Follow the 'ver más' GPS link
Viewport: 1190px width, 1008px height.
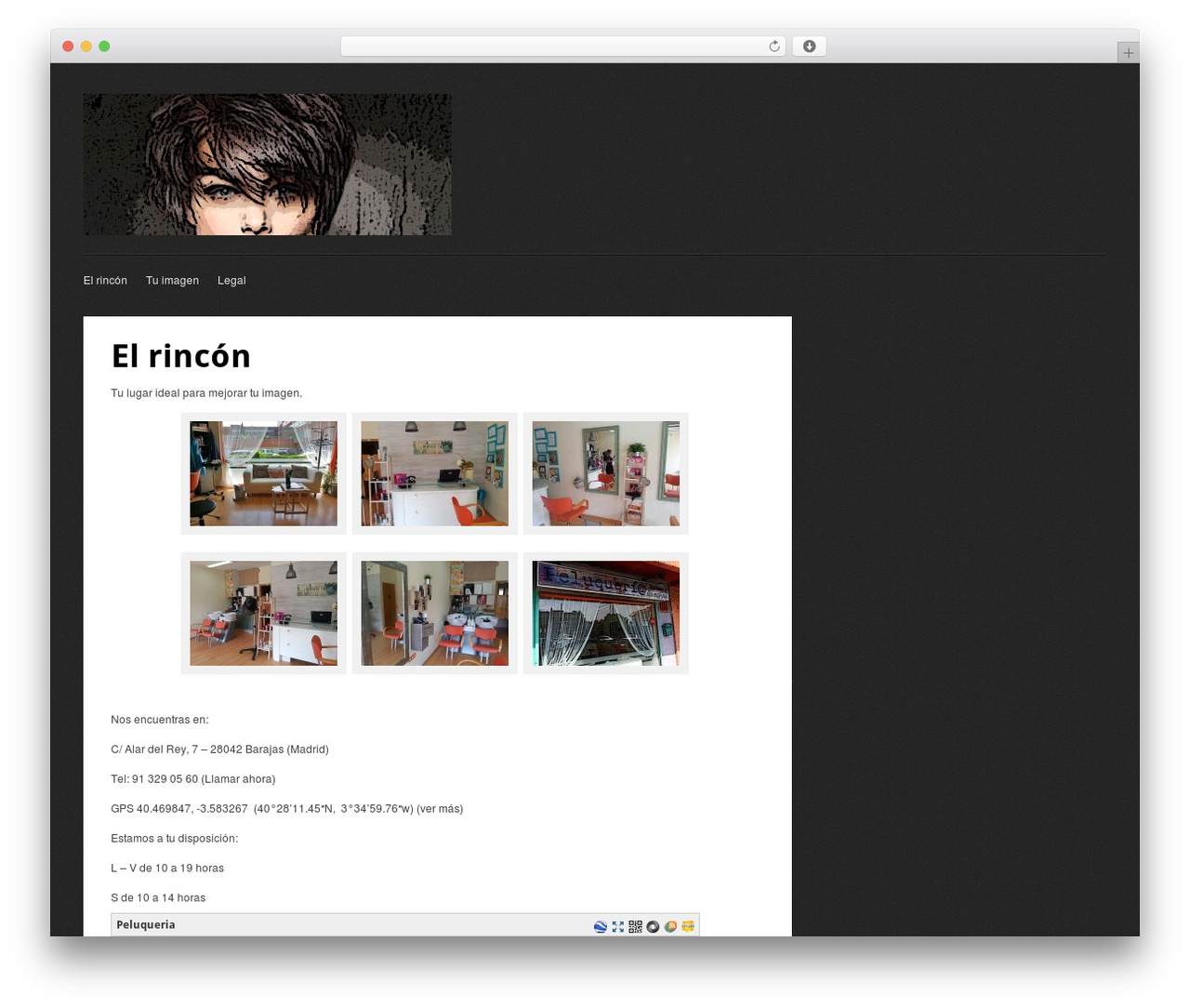click(440, 809)
